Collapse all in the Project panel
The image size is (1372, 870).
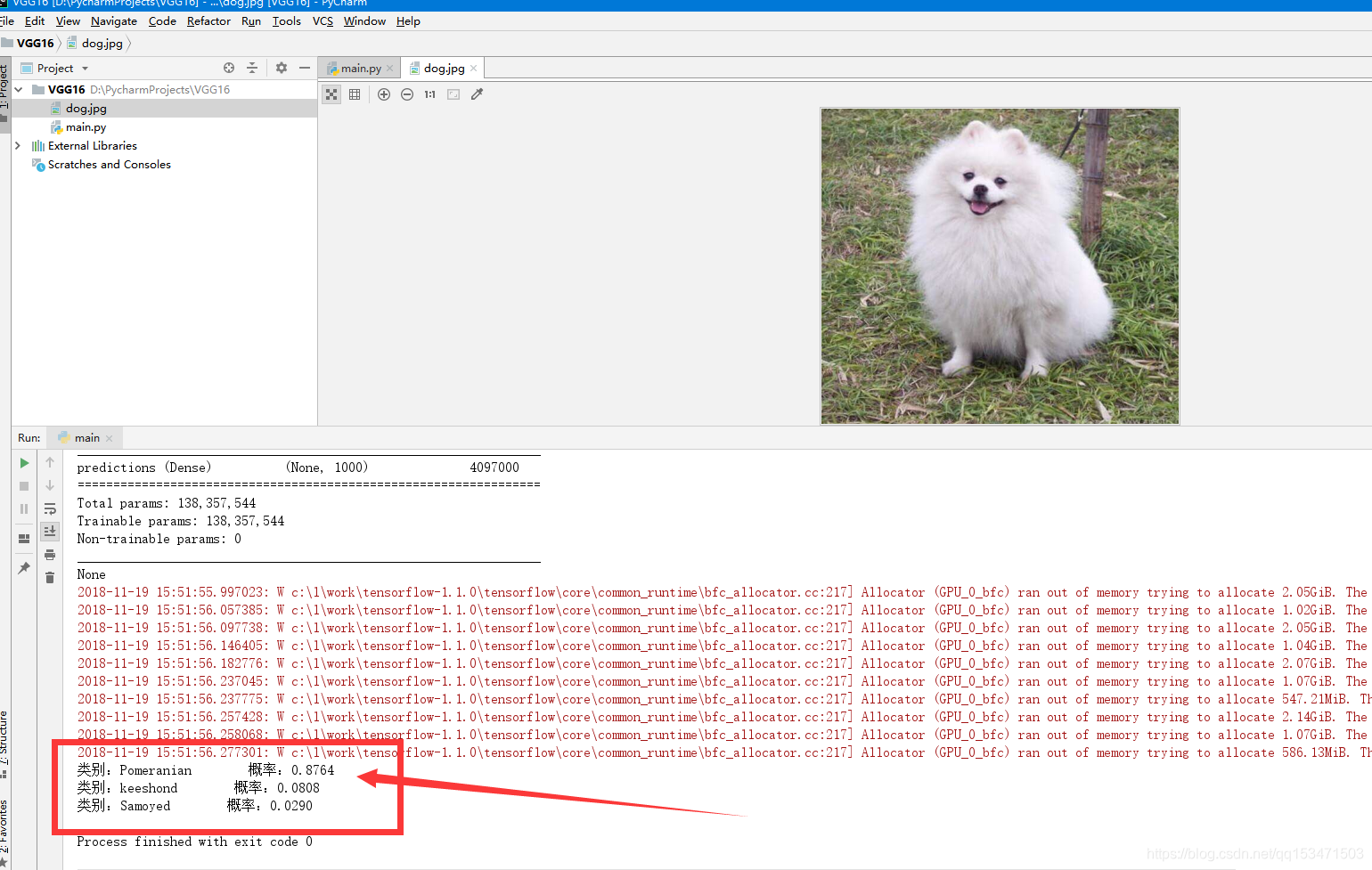coord(252,68)
